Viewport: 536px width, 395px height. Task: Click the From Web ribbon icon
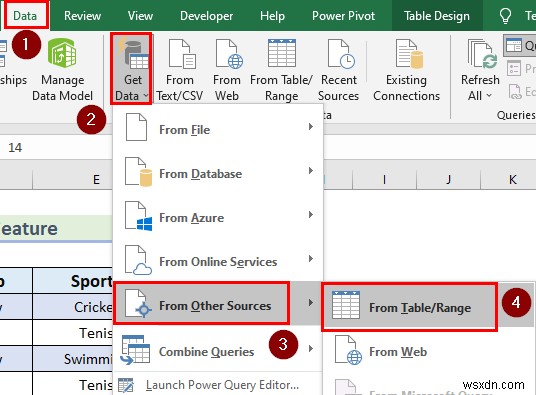pyautogui.click(x=228, y=54)
